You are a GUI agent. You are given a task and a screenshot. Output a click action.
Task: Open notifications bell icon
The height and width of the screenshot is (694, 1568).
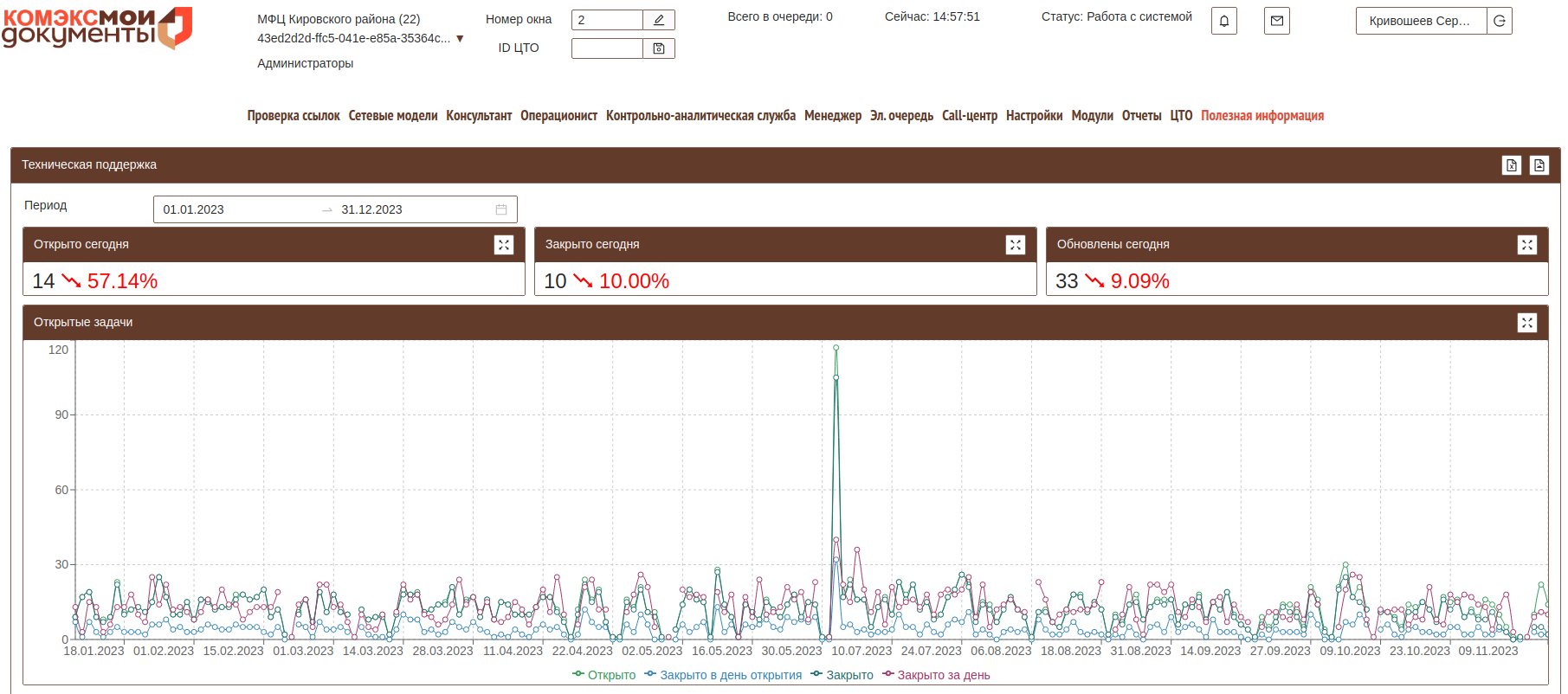[1223, 21]
